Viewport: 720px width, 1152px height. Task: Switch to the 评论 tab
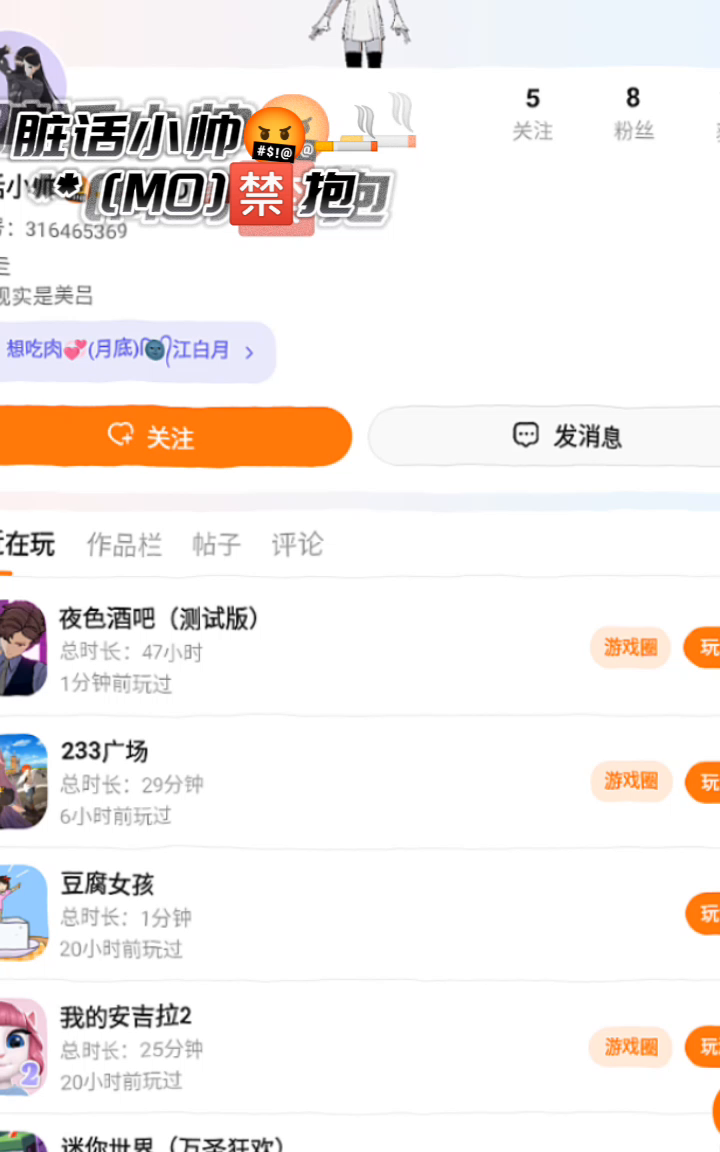point(297,544)
